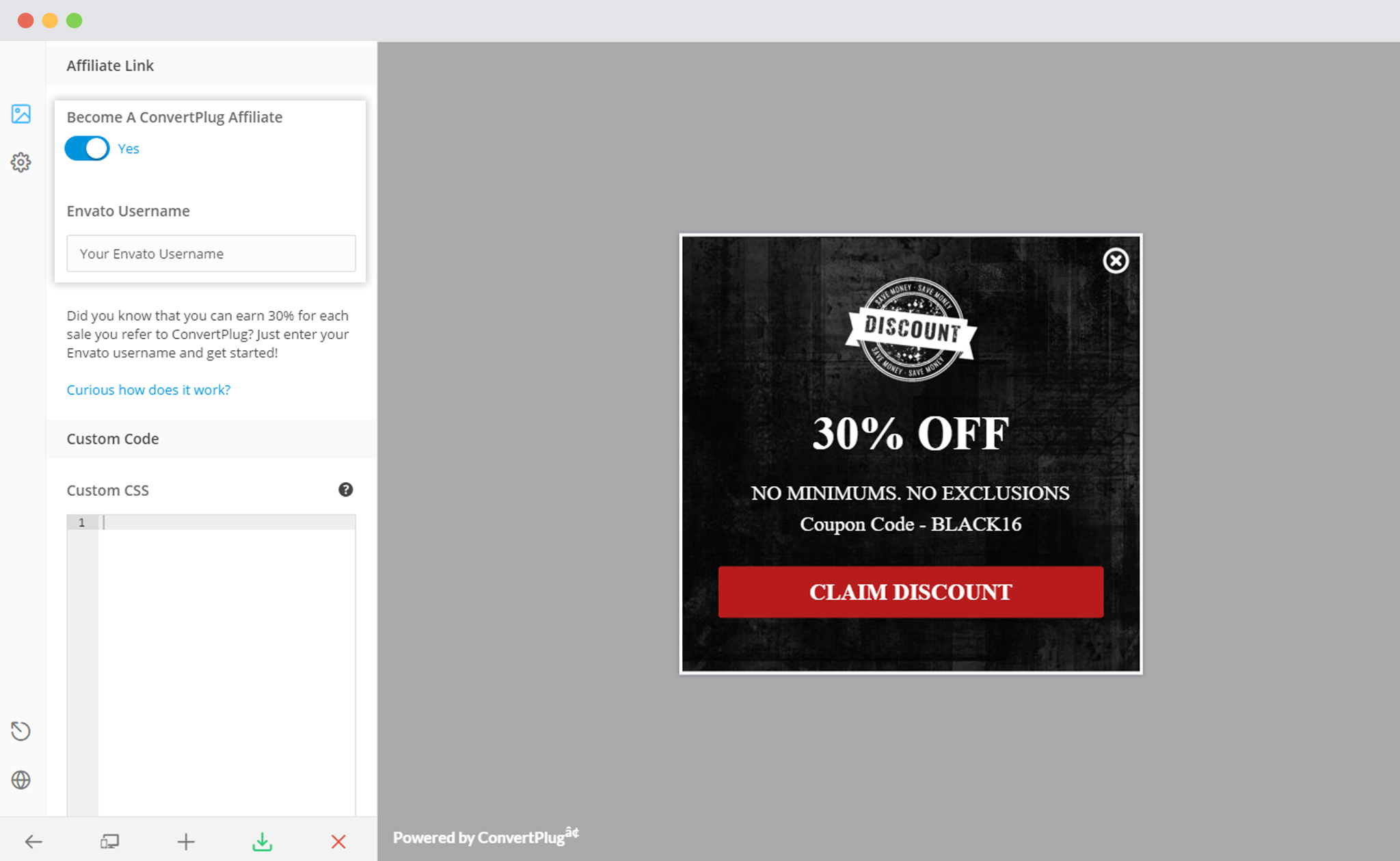Click the Envato Username input field
The width and height of the screenshot is (1400, 861).
[211, 253]
